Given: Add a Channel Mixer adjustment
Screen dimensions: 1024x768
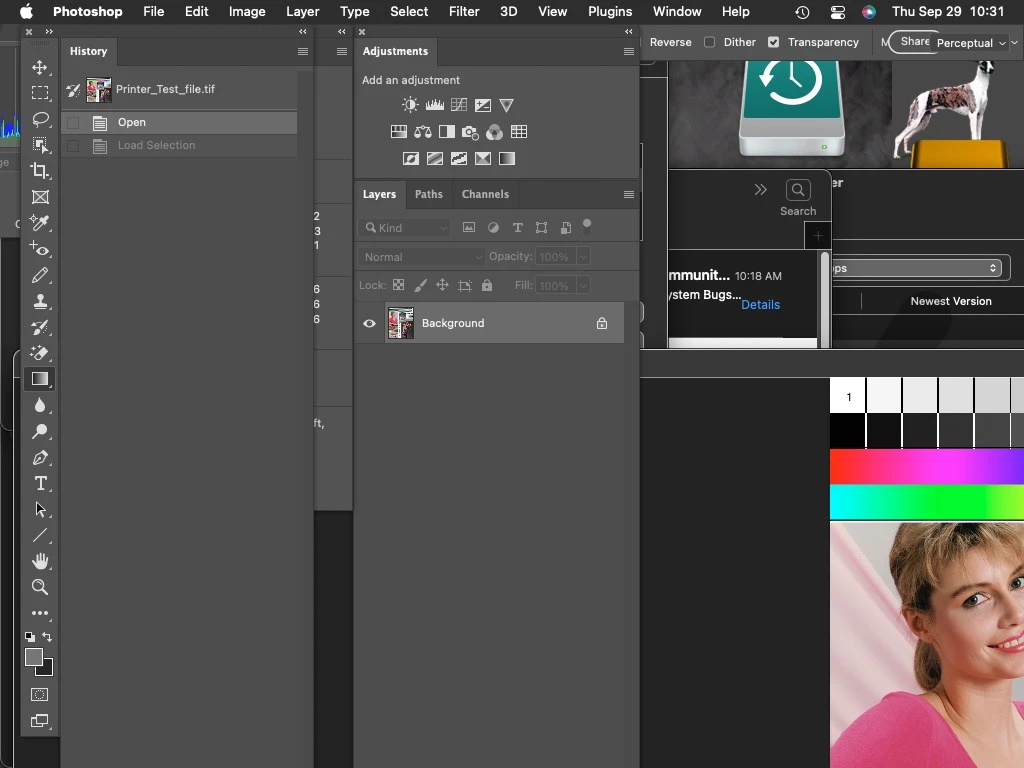Looking at the screenshot, I should click(494, 133).
